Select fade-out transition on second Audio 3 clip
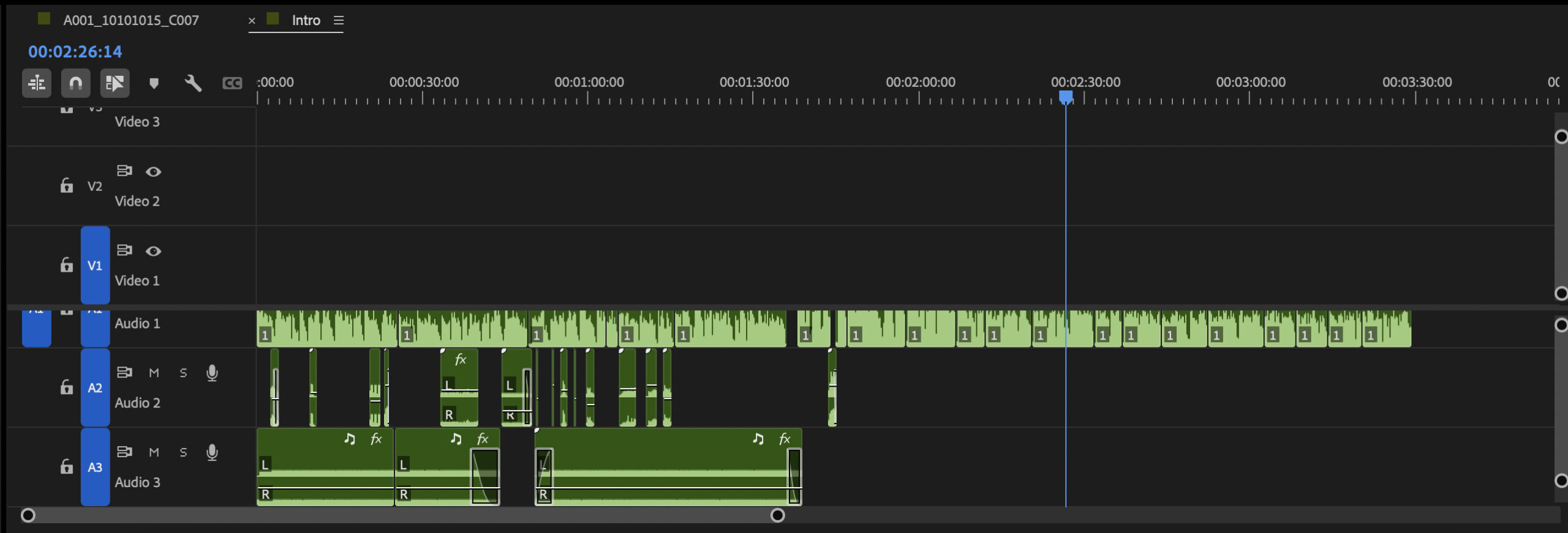 tap(485, 476)
